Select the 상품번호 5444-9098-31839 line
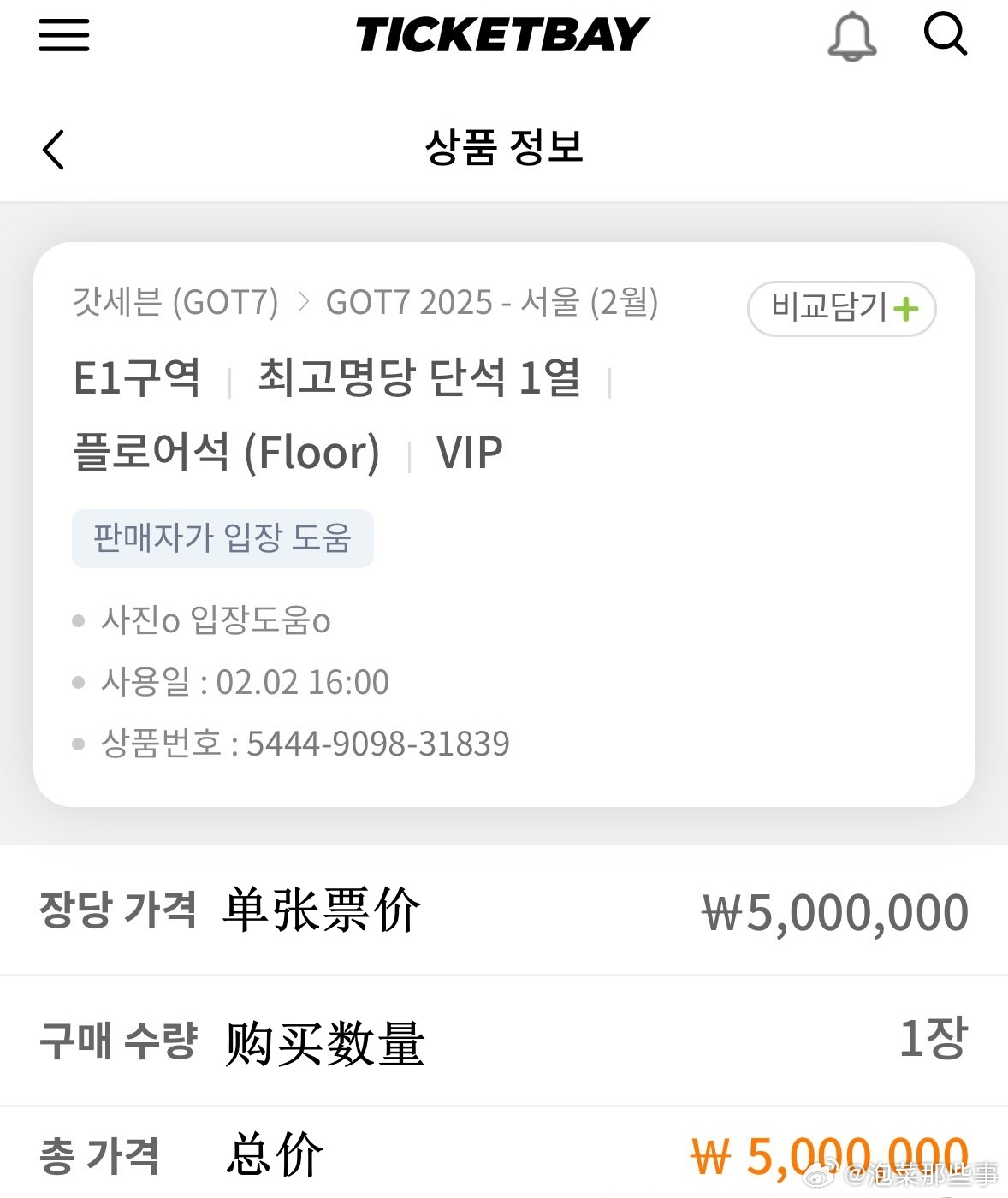Screen dimensions: 1008x1198 [x=291, y=744]
